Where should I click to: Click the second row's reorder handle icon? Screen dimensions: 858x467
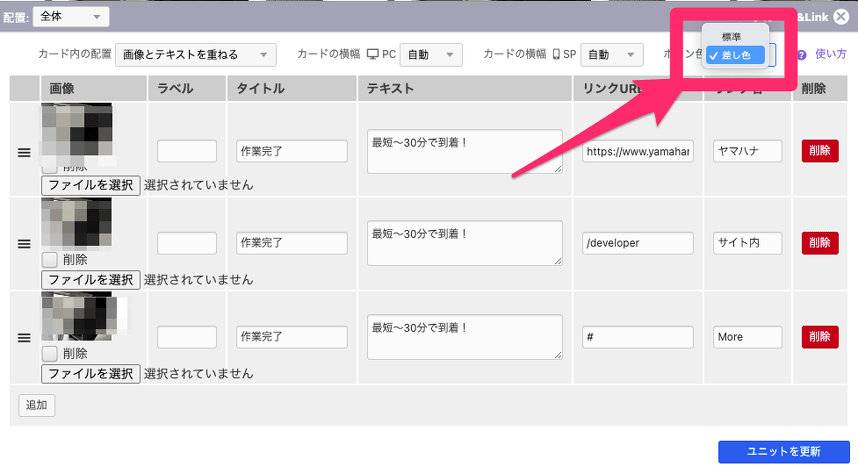pos(25,243)
